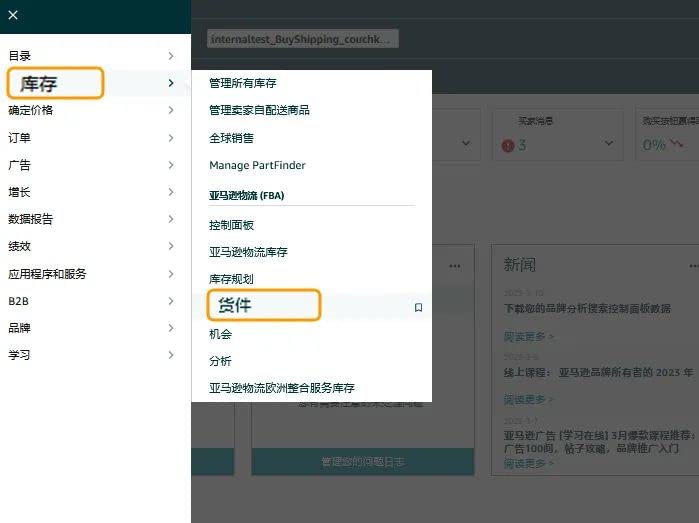Click the bookmark icon next to 货件
Screen dimensions: 699x523
418,308
